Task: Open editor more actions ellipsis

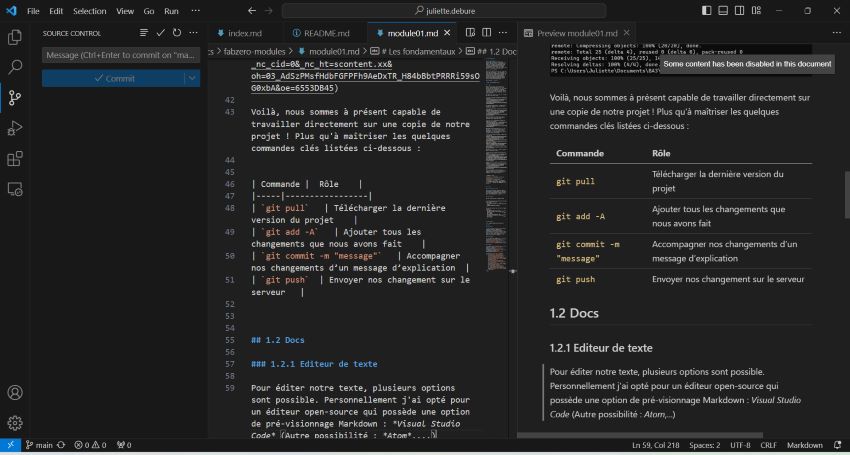Action: coord(503,33)
